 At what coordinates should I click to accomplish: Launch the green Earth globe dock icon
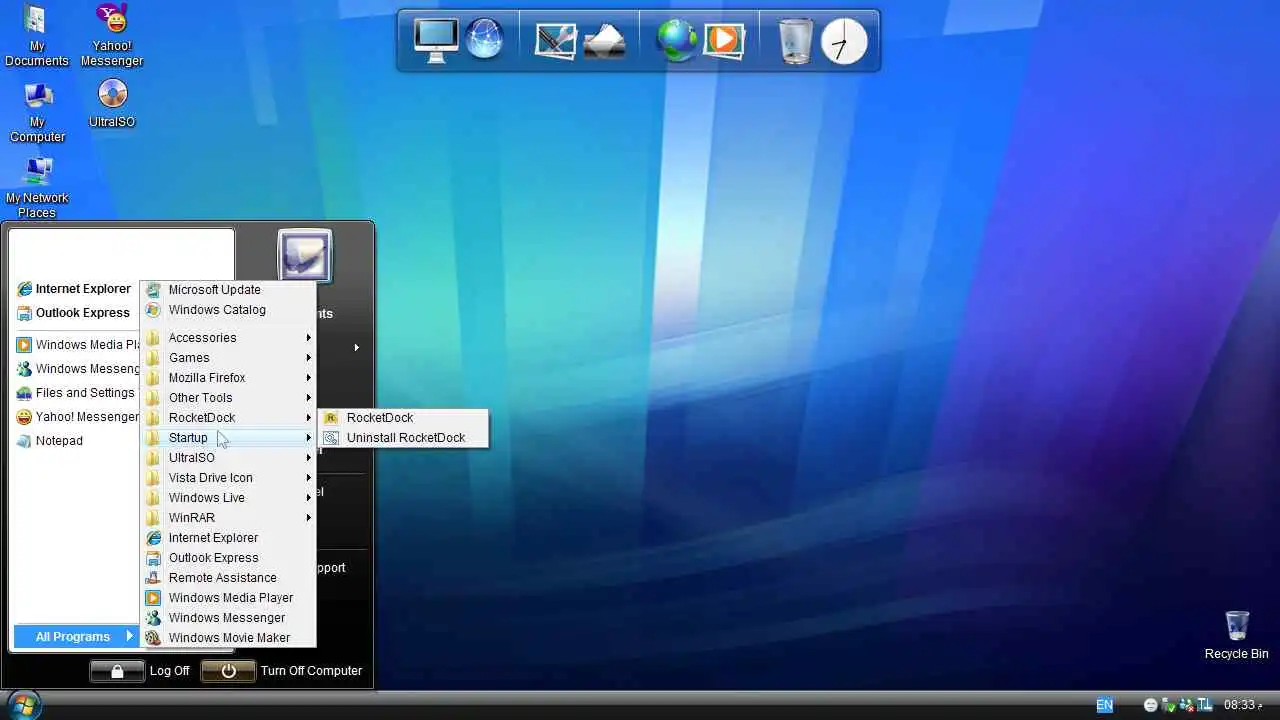(677, 41)
